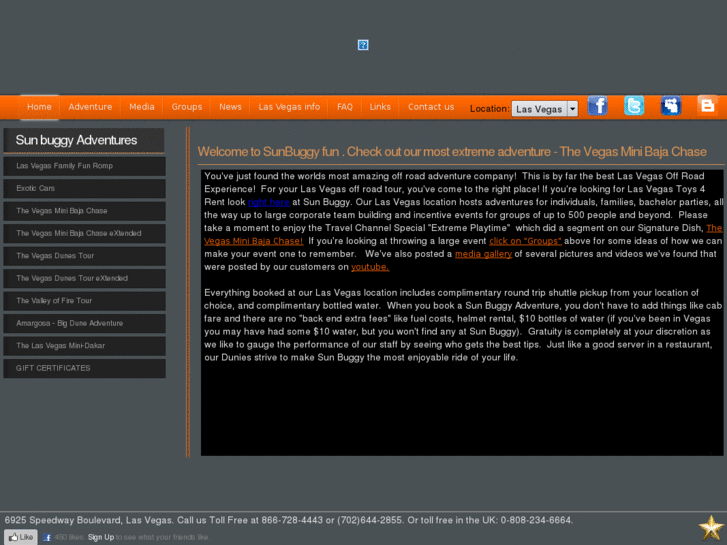Go to the Home menu tab
Image resolution: width=727 pixels, height=545 pixels.
pos(39,107)
